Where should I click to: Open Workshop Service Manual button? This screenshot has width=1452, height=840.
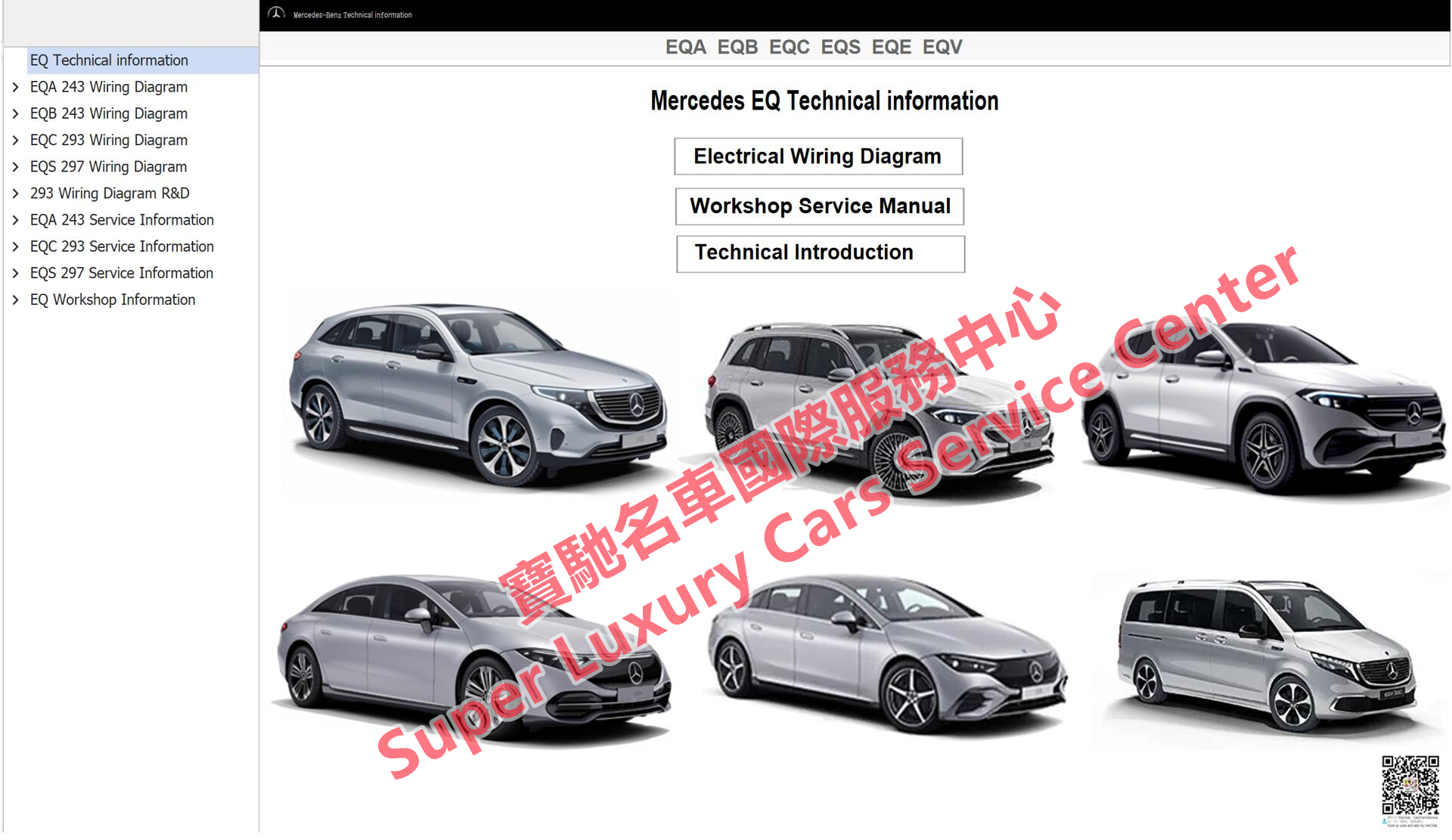[820, 206]
